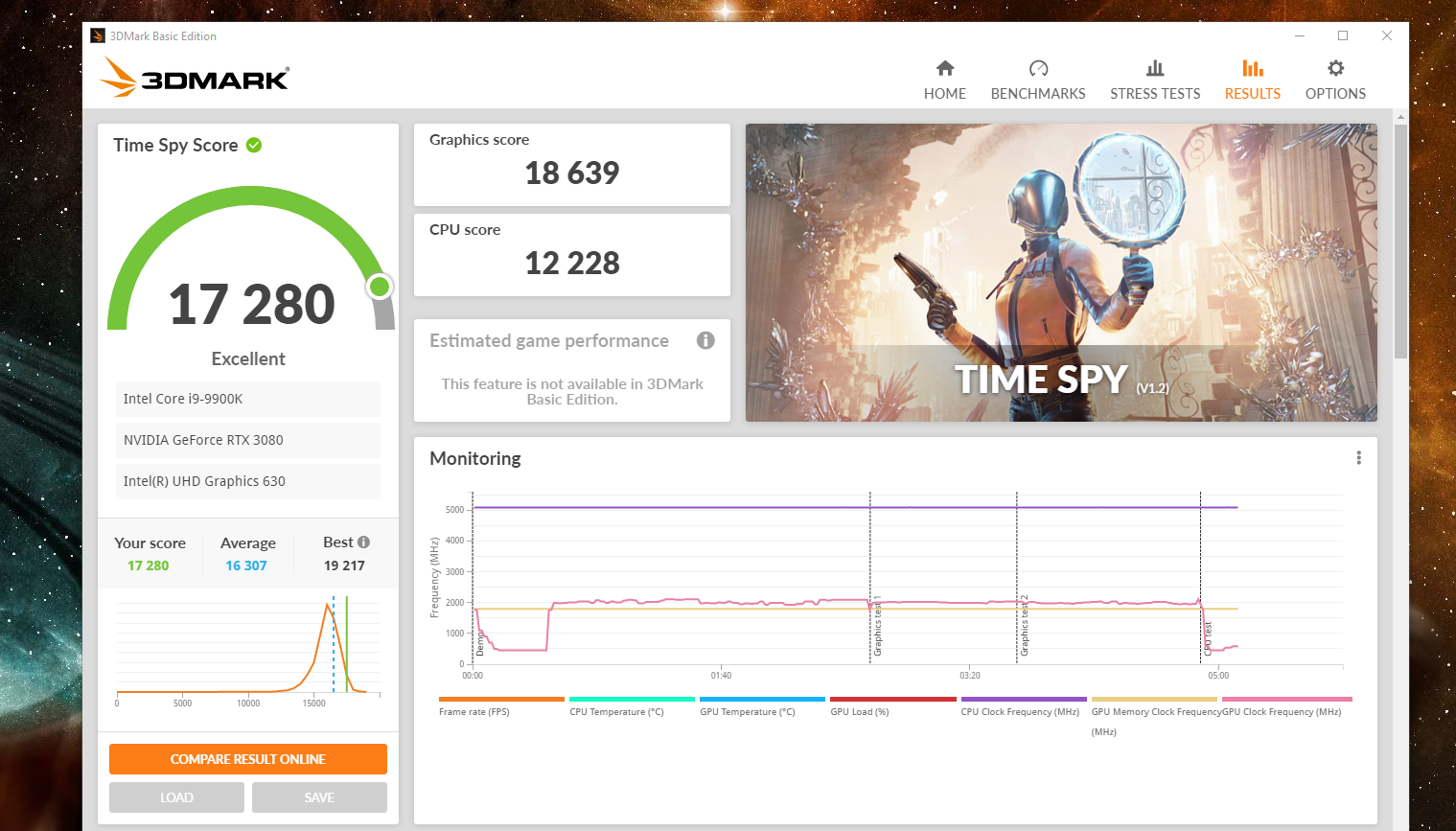Toggle GPU Memory Clock Frequency legend swatch
Screen dimensions: 1456x831
click(x=1154, y=700)
